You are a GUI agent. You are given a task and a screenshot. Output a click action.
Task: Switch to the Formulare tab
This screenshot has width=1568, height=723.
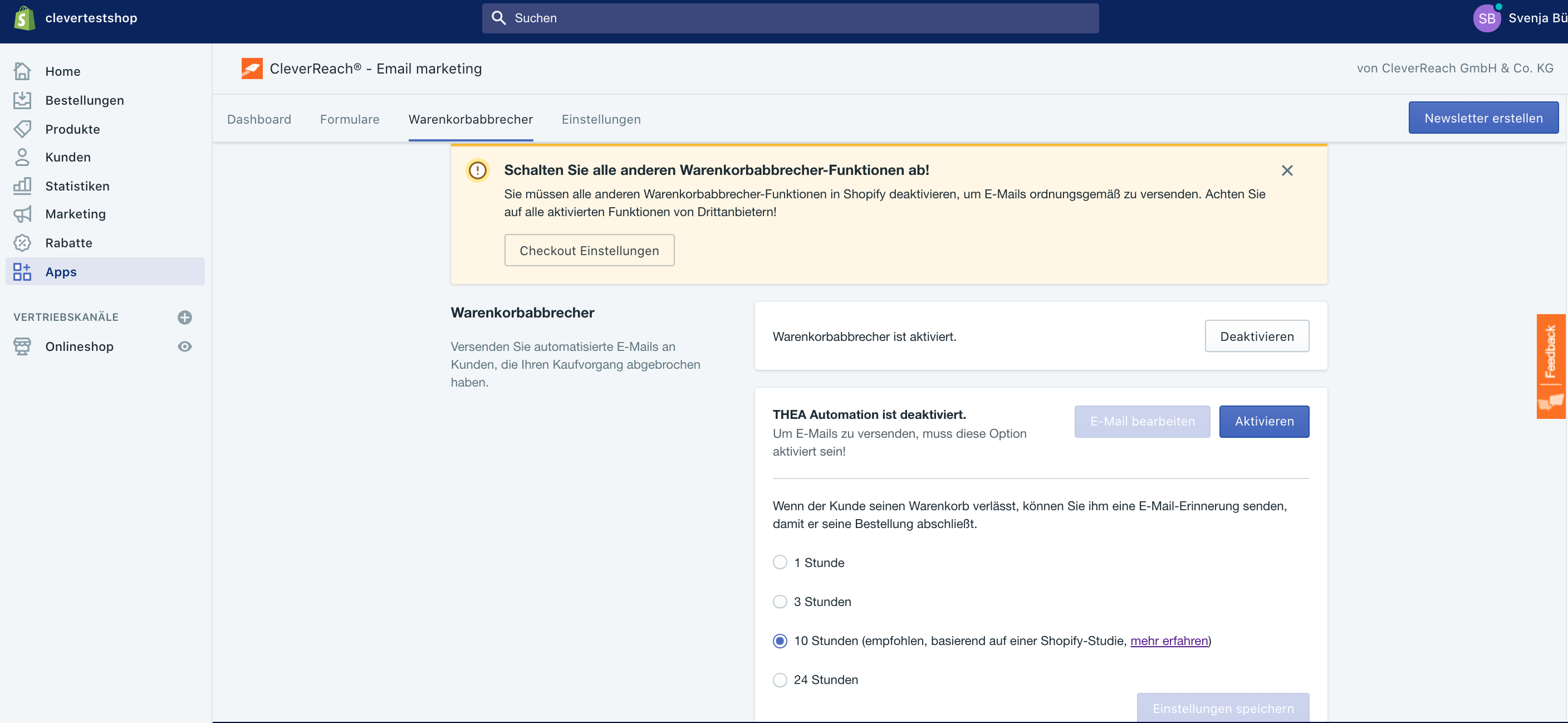click(349, 119)
